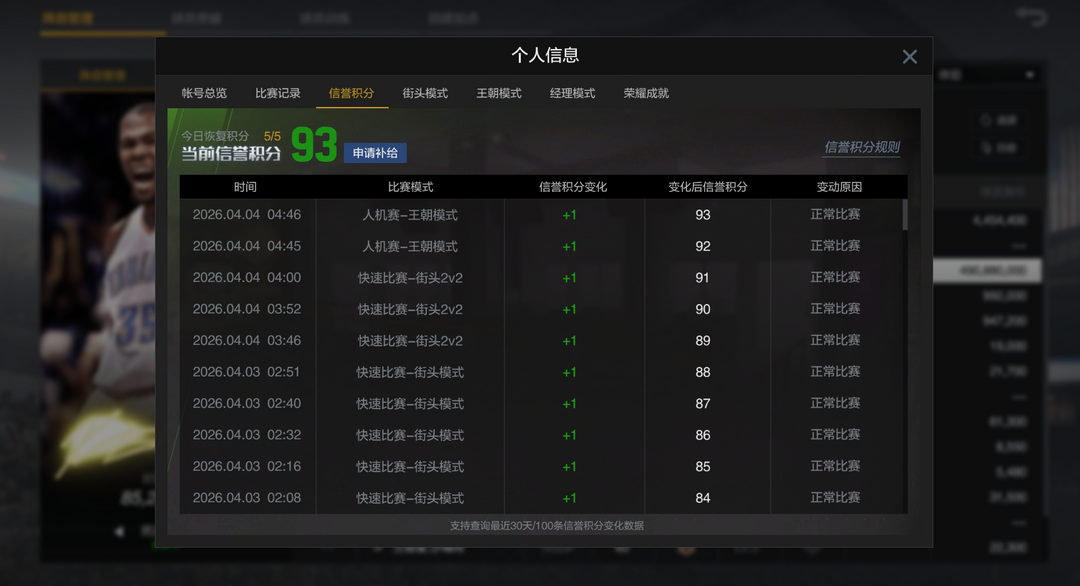Click the 今日恢复积分 label
This screenshot has width=1080, height=586.
(215, 136)
